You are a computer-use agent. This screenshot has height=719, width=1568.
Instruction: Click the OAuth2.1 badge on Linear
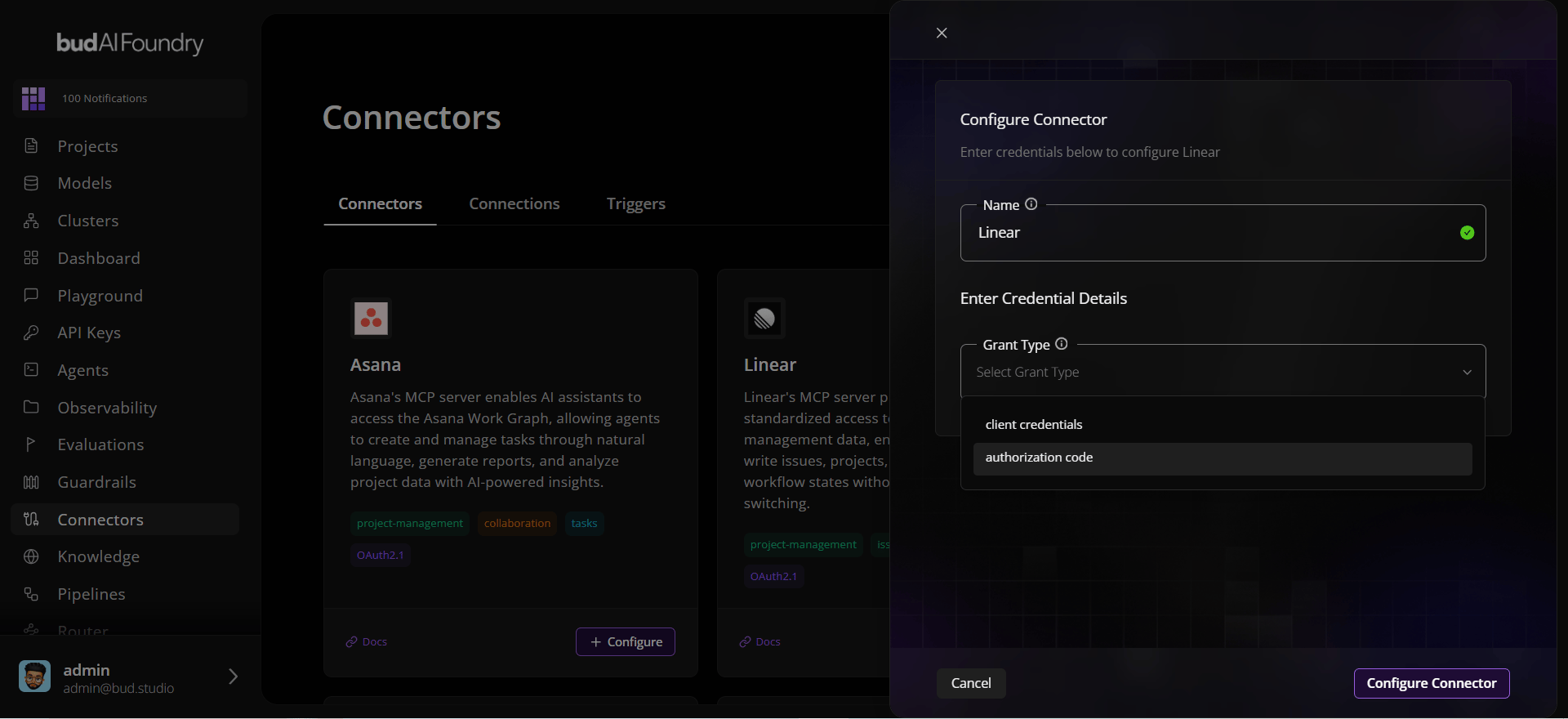tap(773, 577)
